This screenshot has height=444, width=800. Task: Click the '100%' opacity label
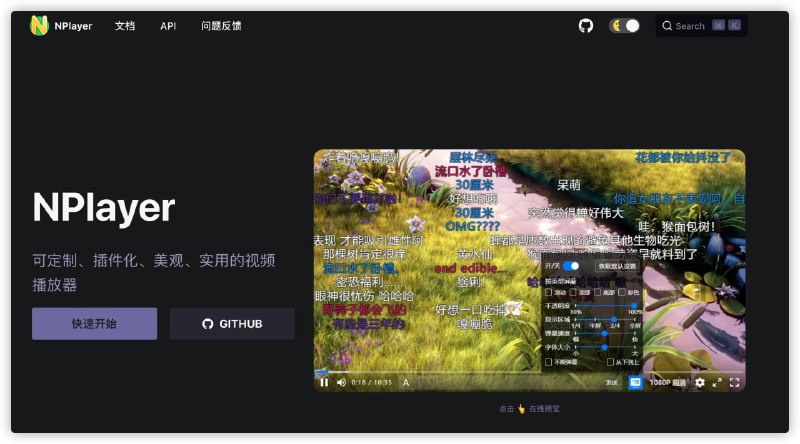635,312
